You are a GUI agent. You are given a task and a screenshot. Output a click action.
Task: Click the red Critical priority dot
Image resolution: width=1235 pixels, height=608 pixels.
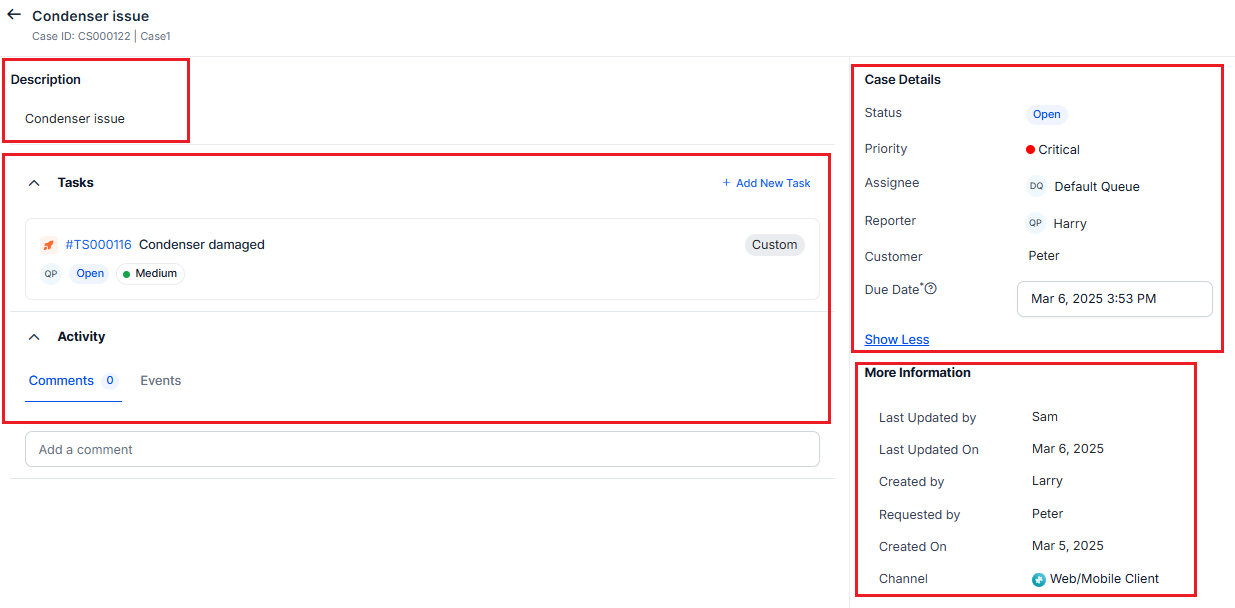pos(1030,150)
